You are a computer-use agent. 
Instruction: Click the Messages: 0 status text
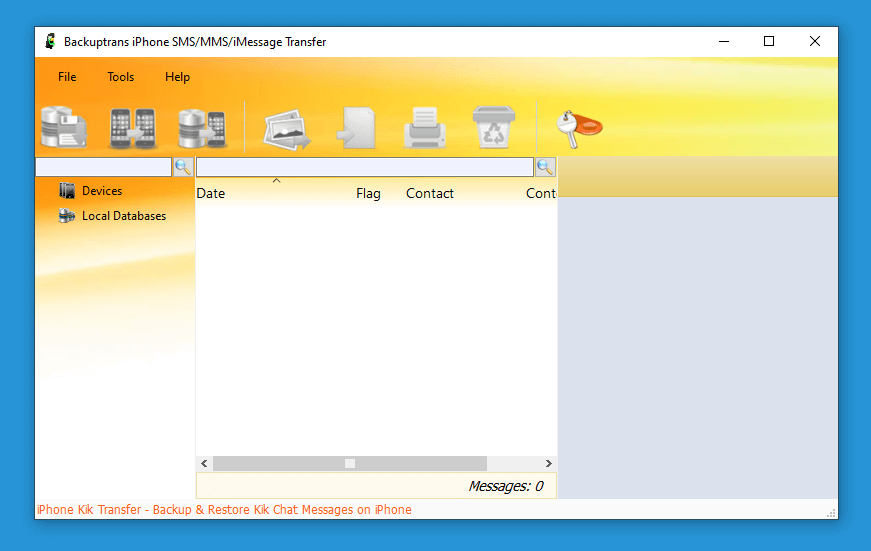point(505,486)
